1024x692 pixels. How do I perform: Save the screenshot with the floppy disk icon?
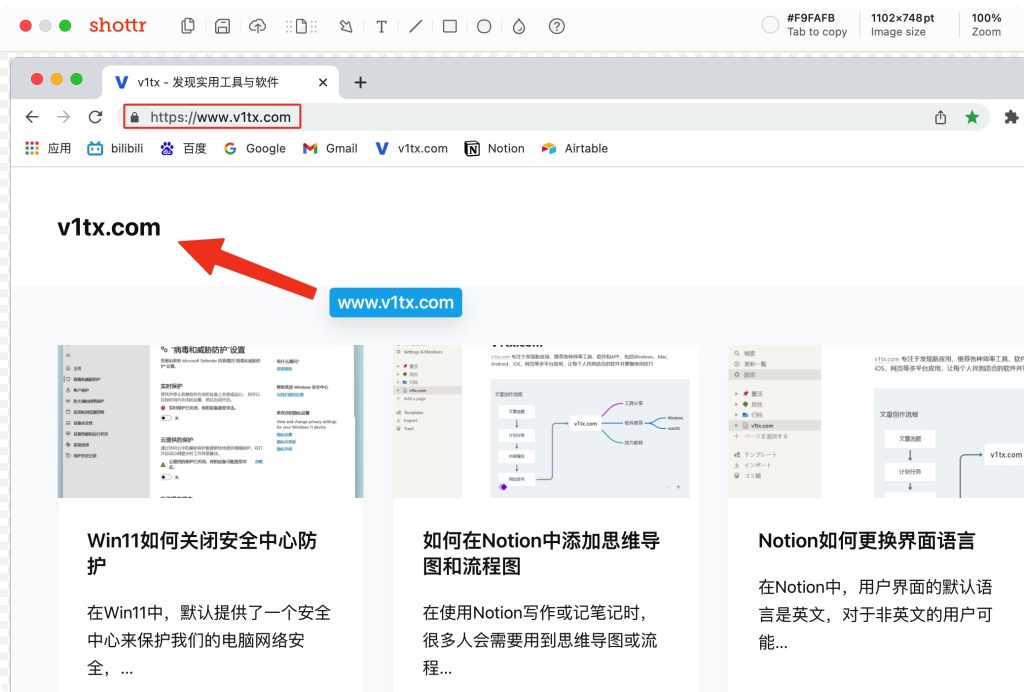[x=222, y=26]
